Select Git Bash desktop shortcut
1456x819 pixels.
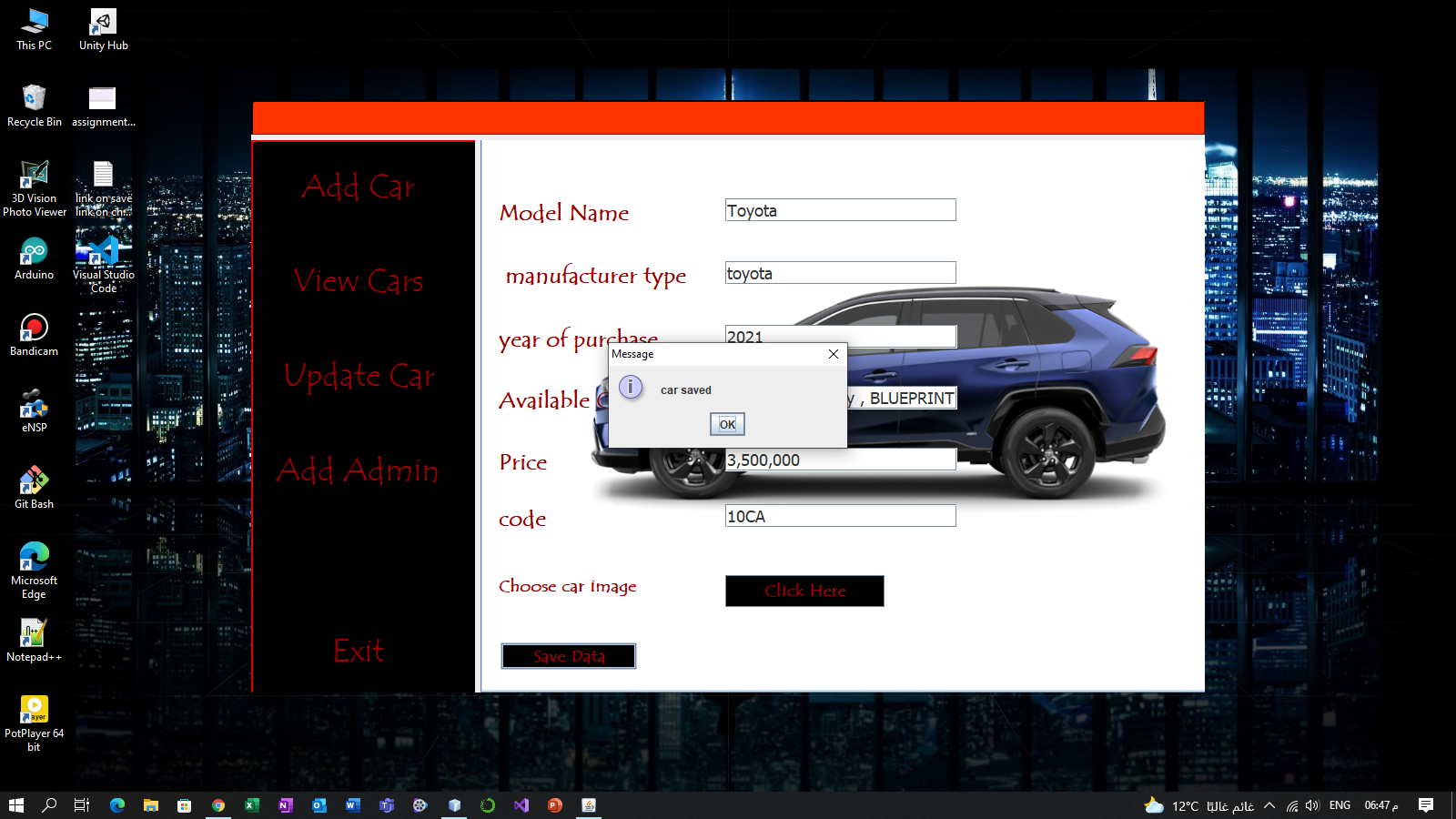click(x=35, y=488)
